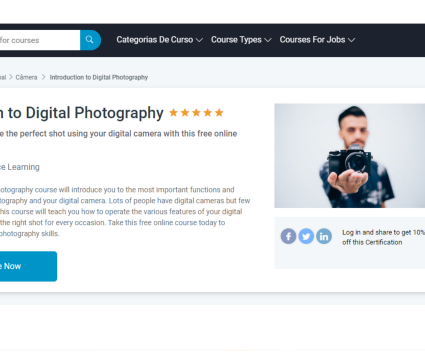Open Categorias De Curso dropdown menu
The height and width of the screenshot is (360, 425).
click(x=159, y=40)
